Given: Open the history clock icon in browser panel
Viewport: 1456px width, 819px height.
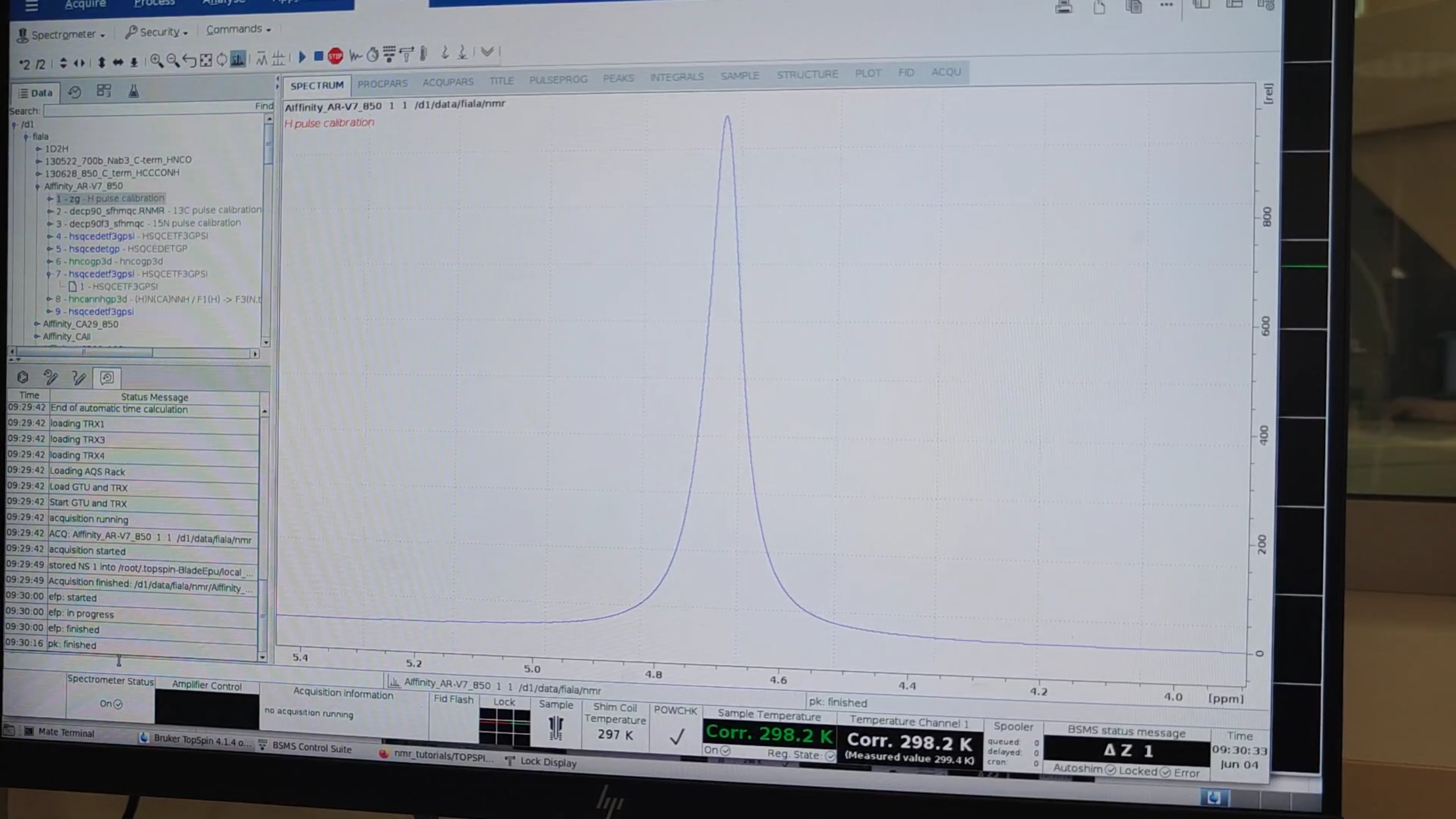Looking at the screenshot, I should (x=75, y=92).
